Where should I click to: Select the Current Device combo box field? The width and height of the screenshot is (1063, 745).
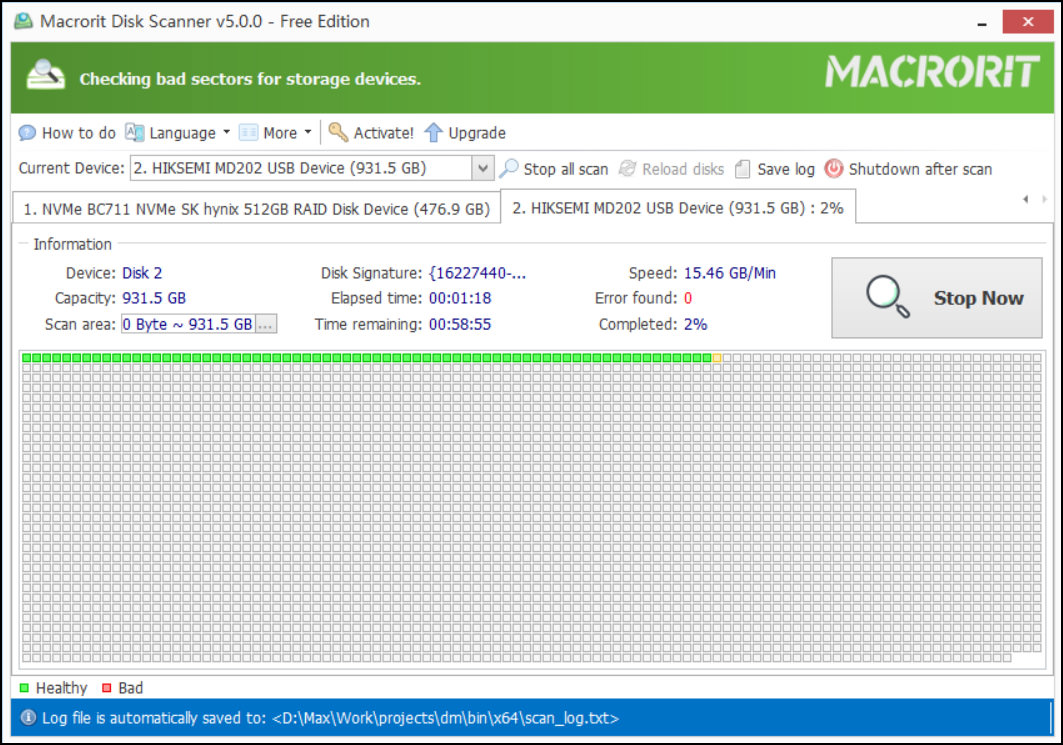[311, 168]
